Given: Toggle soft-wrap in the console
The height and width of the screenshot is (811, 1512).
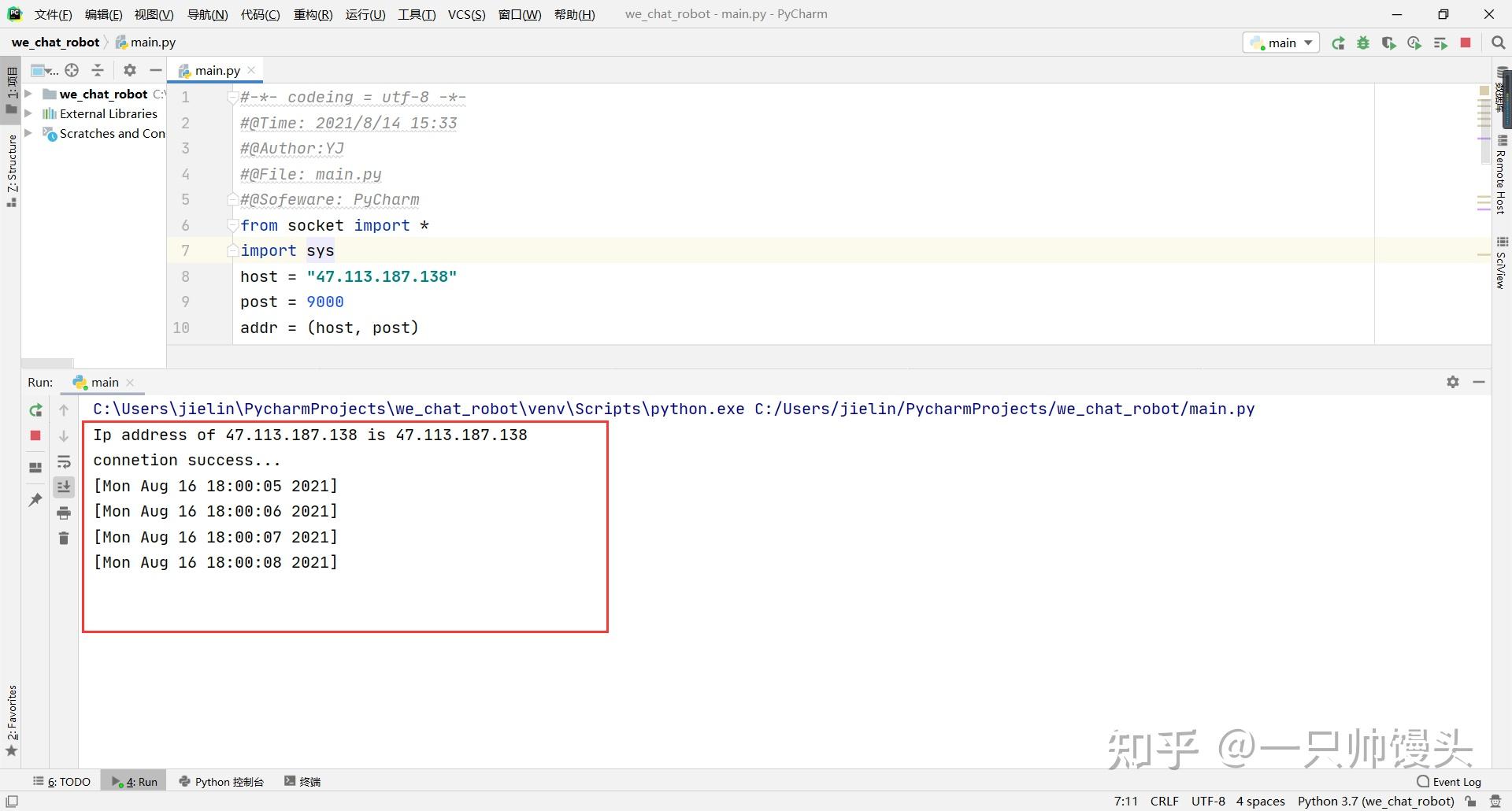Looking at the screenshot, I should tap(65, 462).
